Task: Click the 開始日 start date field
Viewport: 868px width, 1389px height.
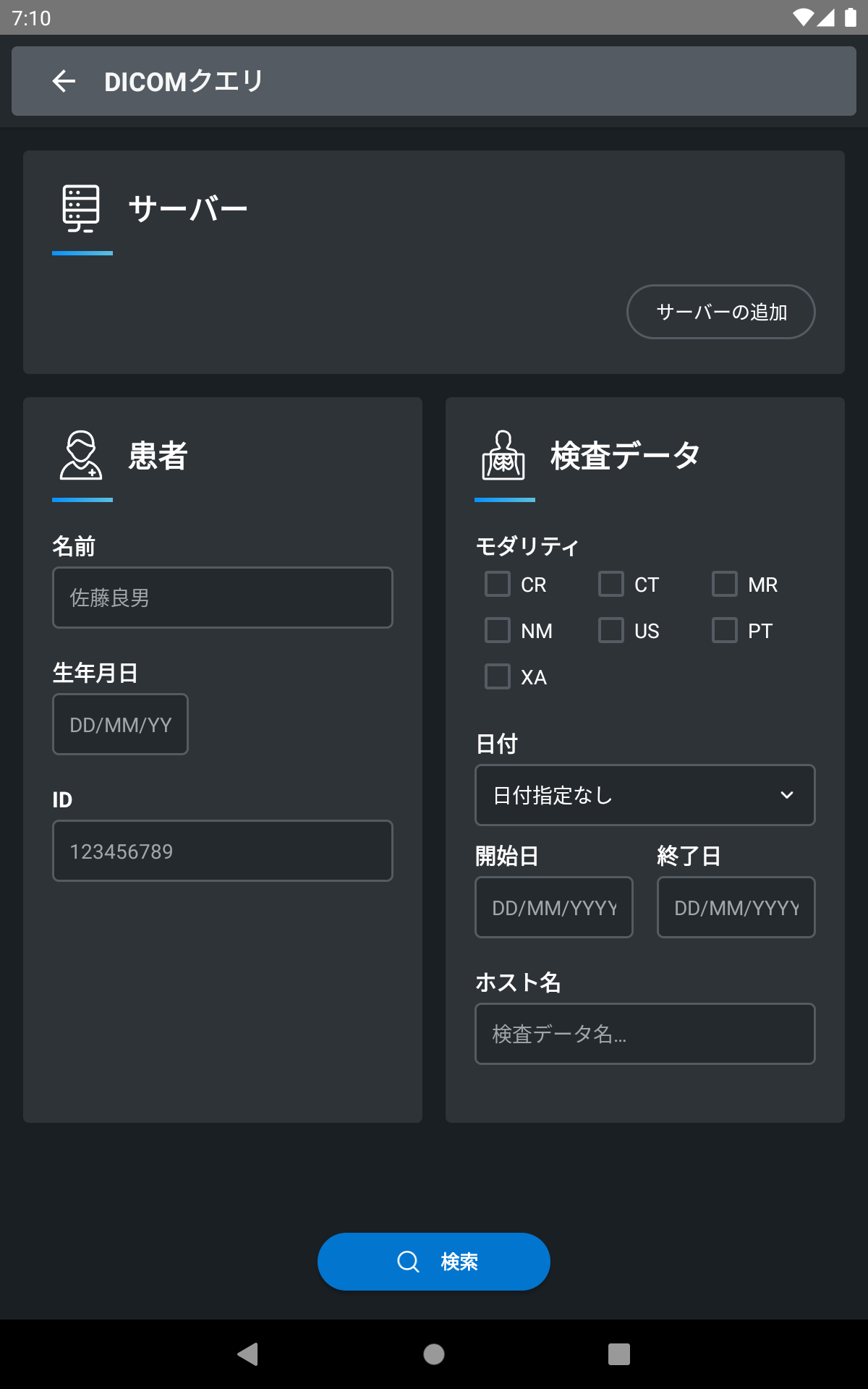Action: pos(554,907)
